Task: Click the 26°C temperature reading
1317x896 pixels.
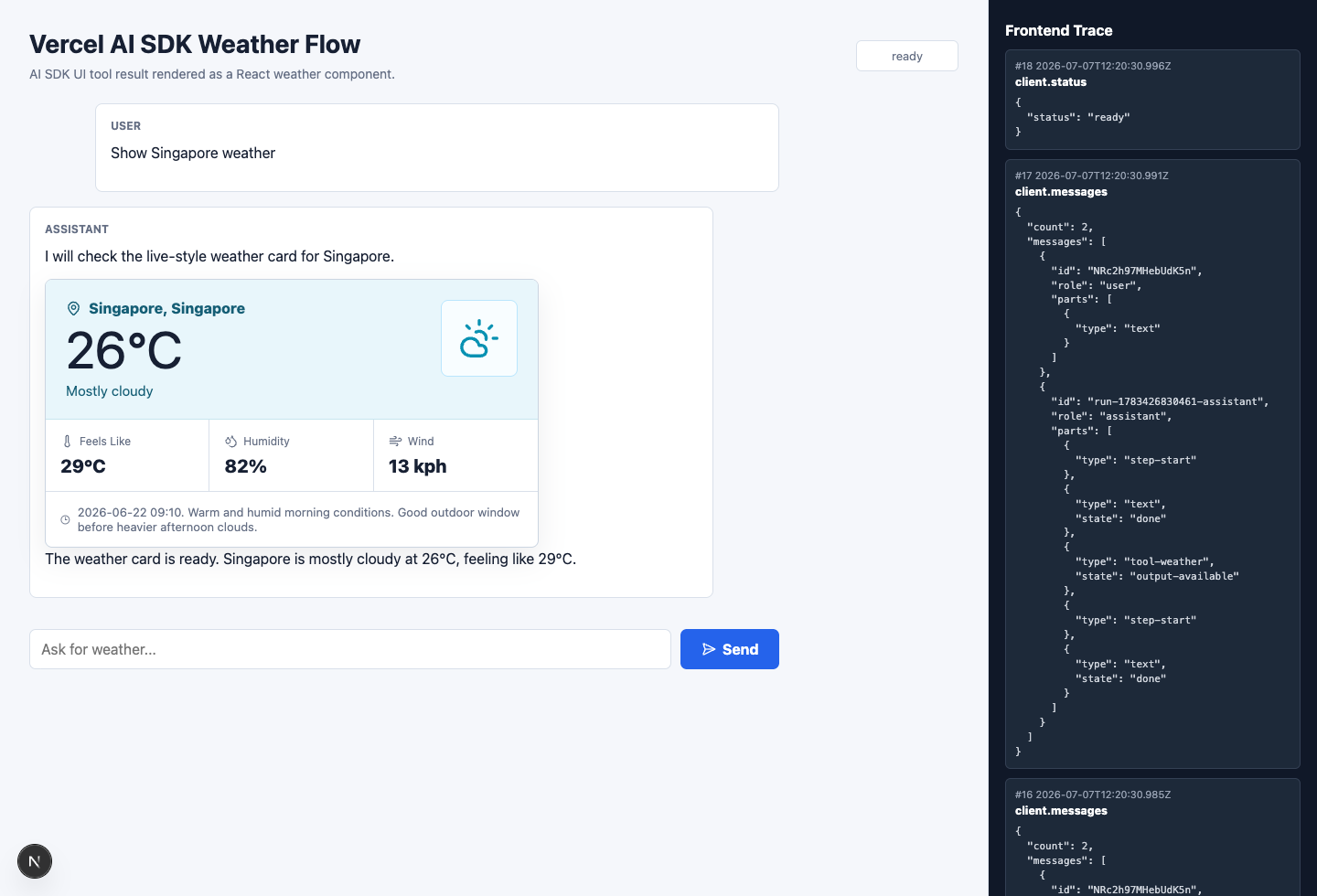Action: point(124,351)
